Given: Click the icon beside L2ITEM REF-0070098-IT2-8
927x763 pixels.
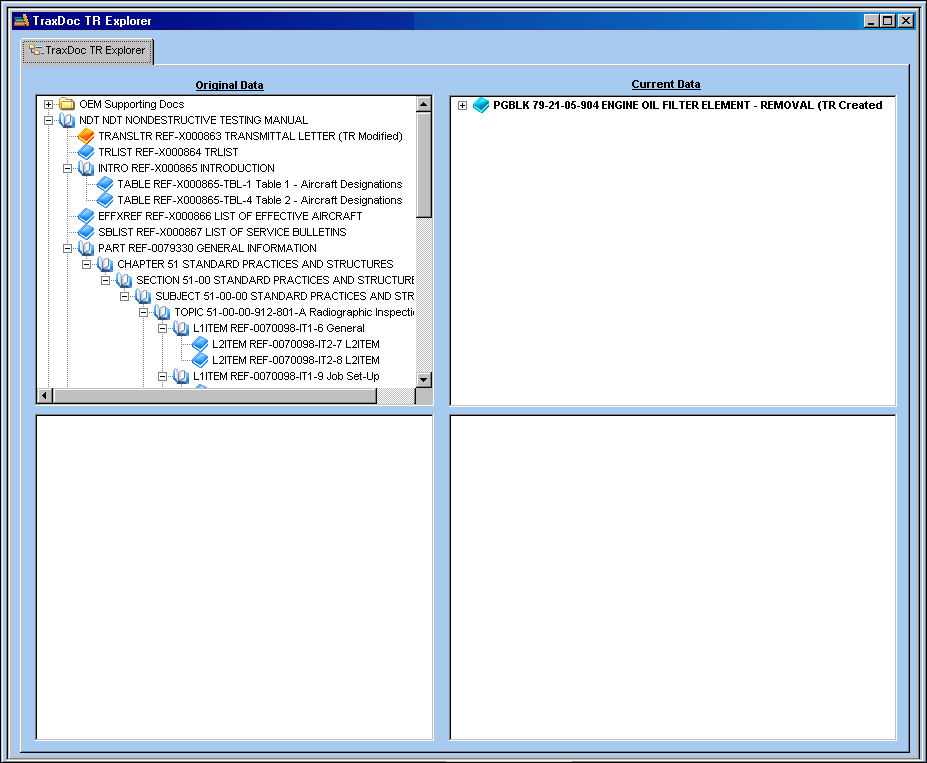Looking at the screenshot, I should pos(200,359).
